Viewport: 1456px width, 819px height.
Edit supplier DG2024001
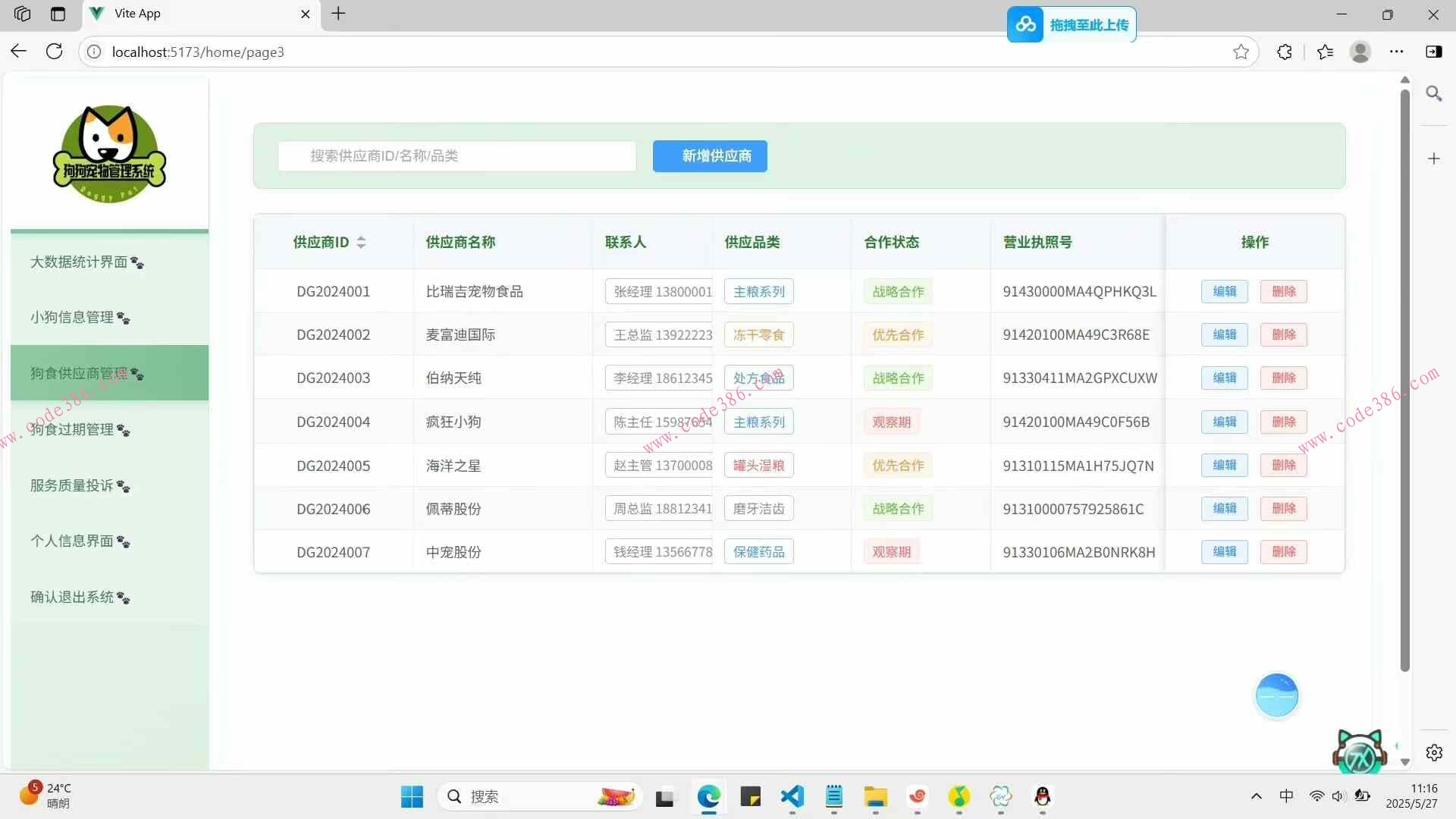pos(1224,291)
